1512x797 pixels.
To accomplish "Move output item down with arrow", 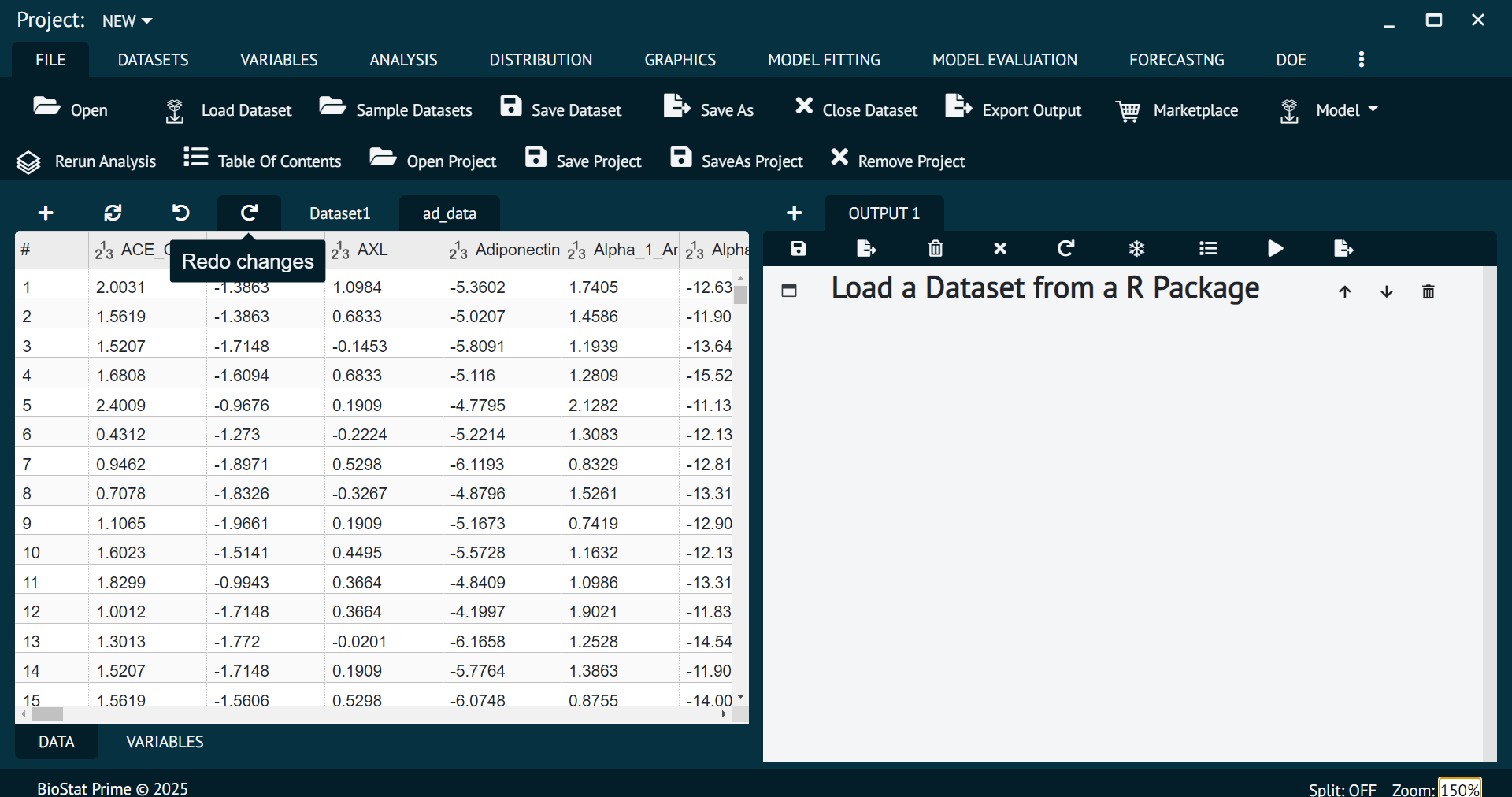I will tap(1386, 291).
